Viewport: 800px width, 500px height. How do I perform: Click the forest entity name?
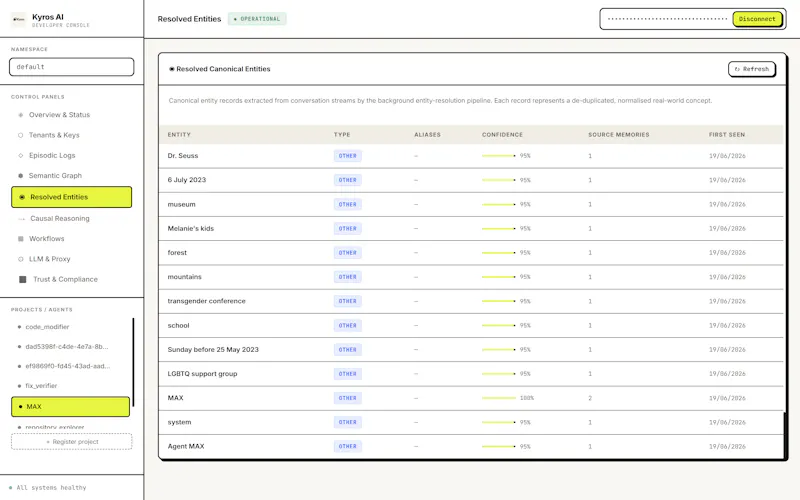[x=177, y=253]
